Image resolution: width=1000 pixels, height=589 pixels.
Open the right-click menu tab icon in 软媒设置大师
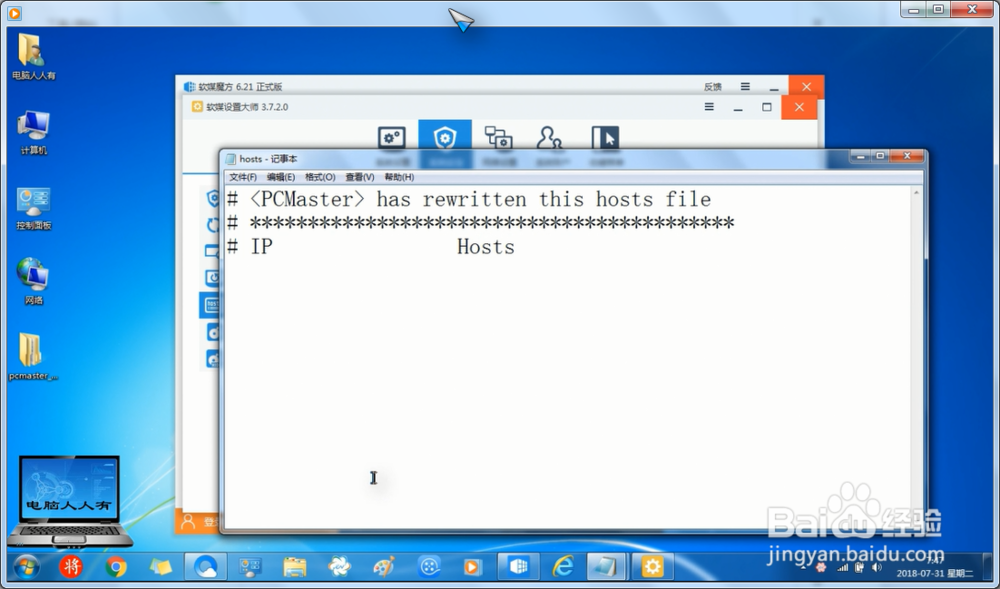pos(605,138)
